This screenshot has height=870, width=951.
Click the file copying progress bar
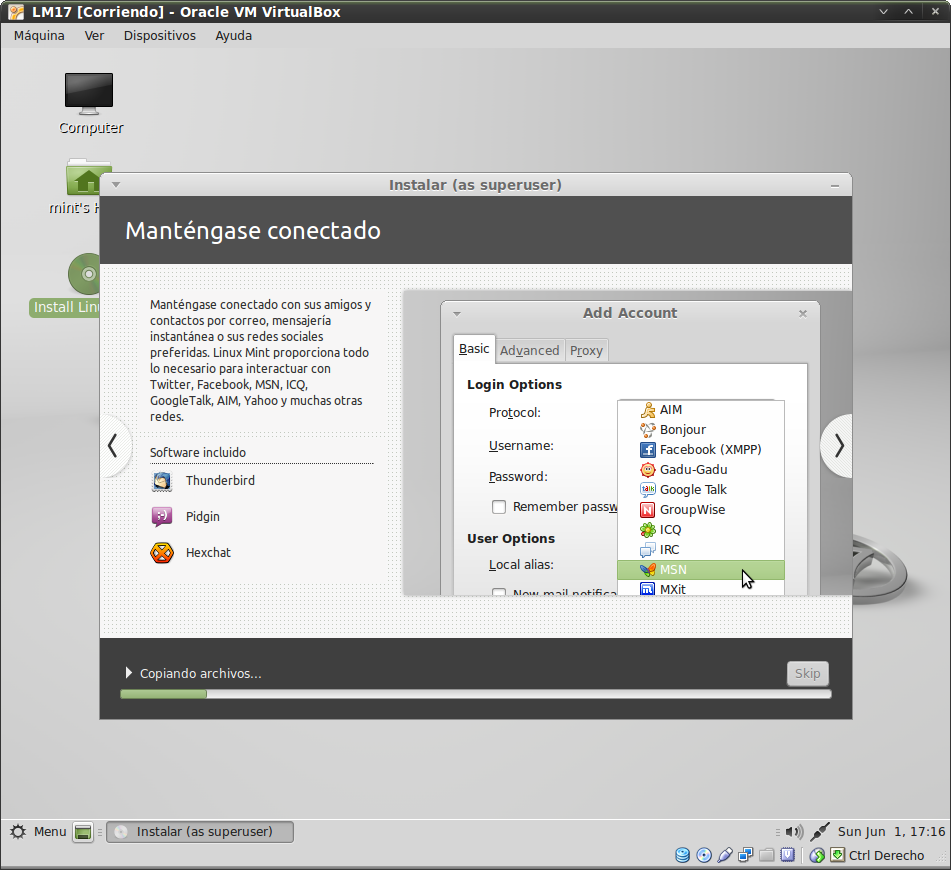(475, 694)
